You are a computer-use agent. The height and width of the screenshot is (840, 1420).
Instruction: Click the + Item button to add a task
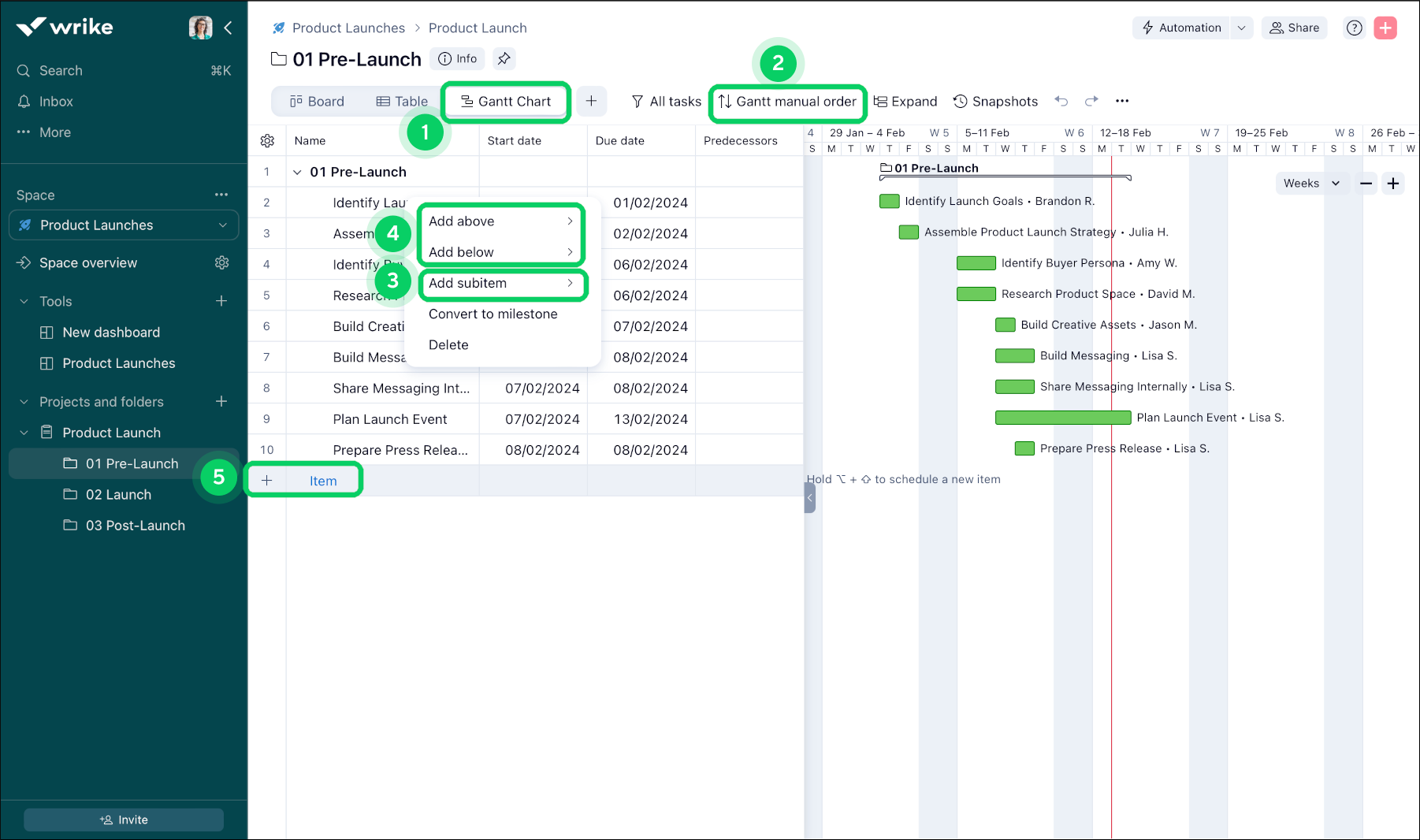(303, 479)
